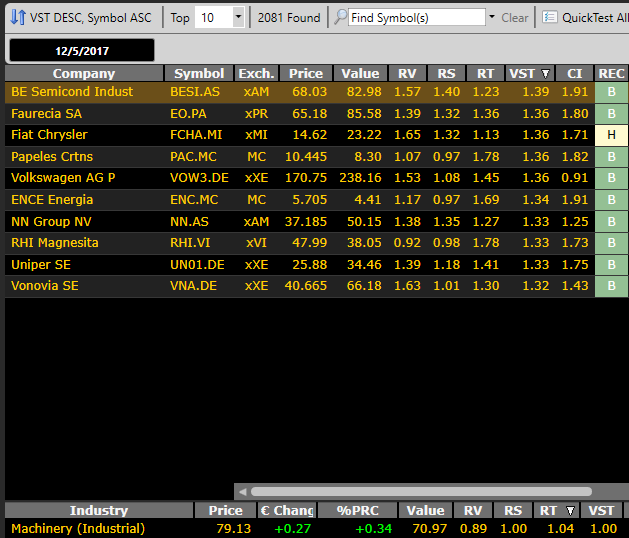Viewport: 629px width, 538px height.
Task: Click the horizontal scrollbar thumb
Action: [x=421, y=491]
